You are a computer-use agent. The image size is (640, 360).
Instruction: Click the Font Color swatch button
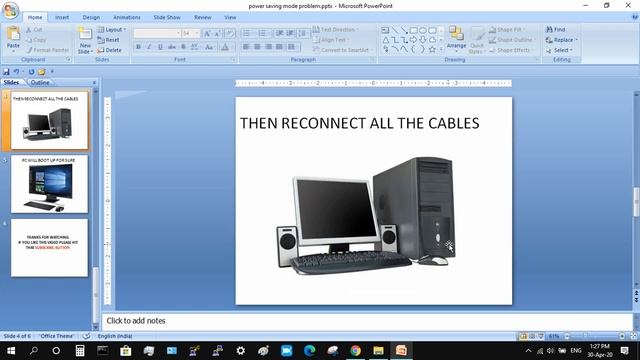225,47
